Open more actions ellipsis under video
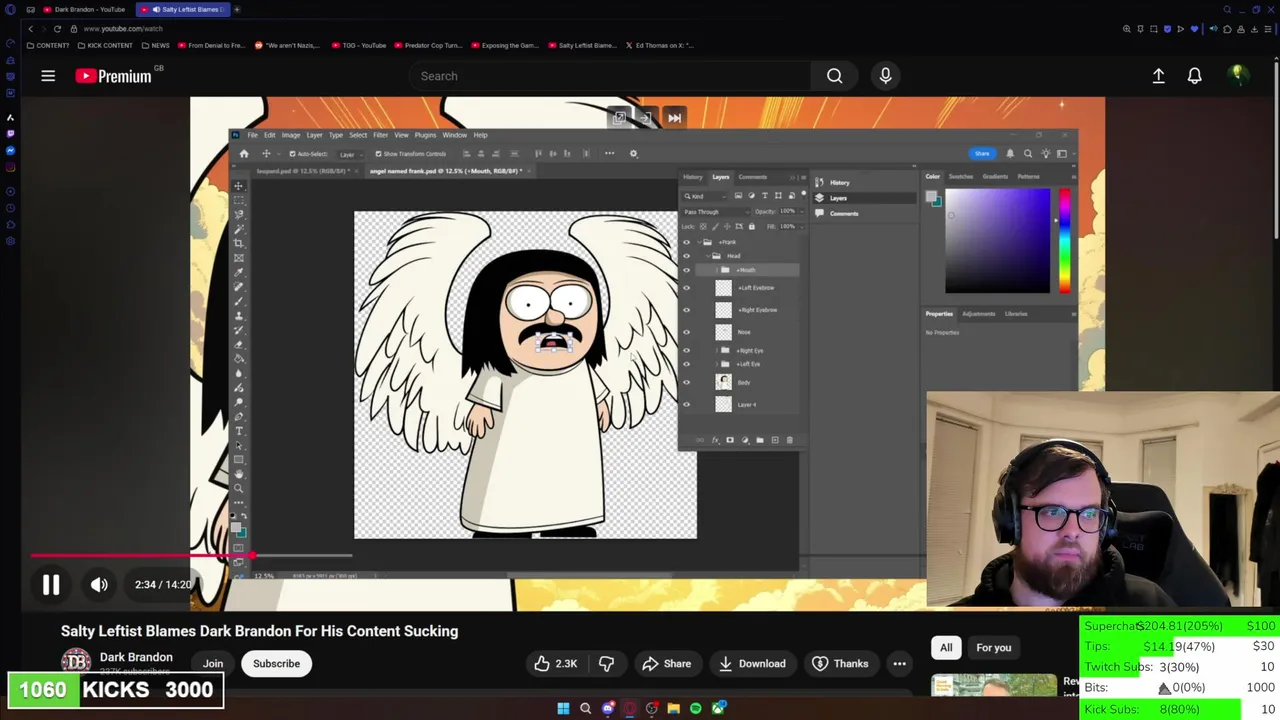This screenshot has height=720, width=1280. pos(899,663)
